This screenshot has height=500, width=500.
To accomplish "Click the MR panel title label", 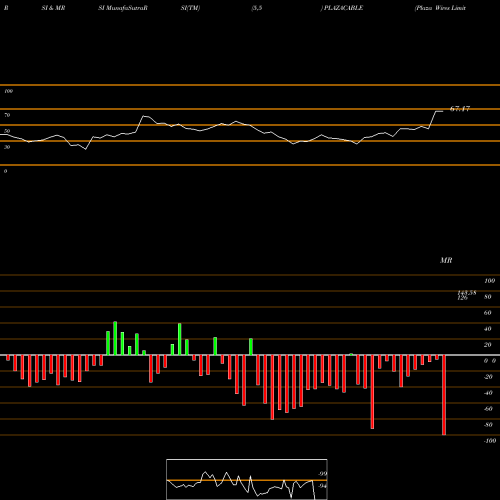I will point(446,260).
